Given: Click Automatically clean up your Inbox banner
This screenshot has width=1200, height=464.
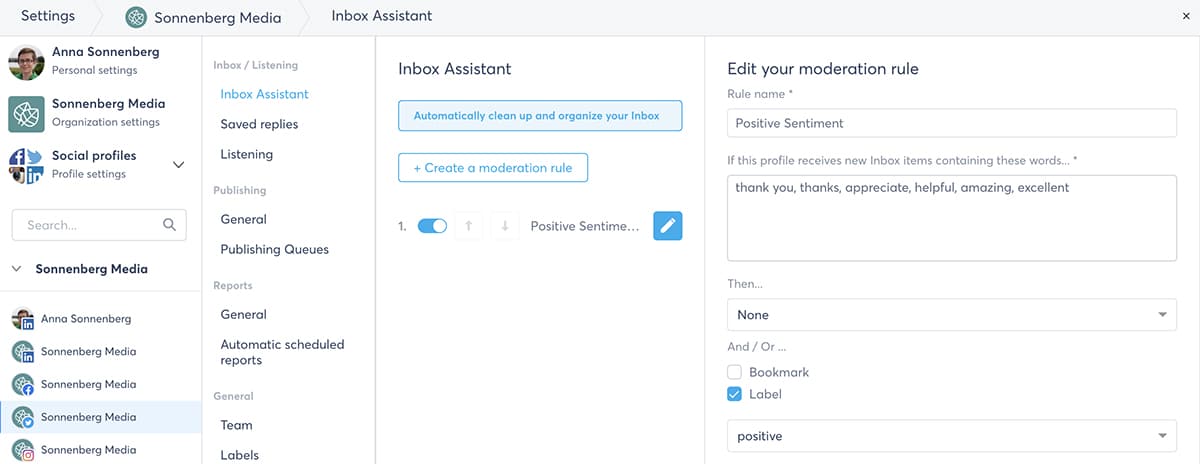Looking at the screenshot, I should 540,116.
